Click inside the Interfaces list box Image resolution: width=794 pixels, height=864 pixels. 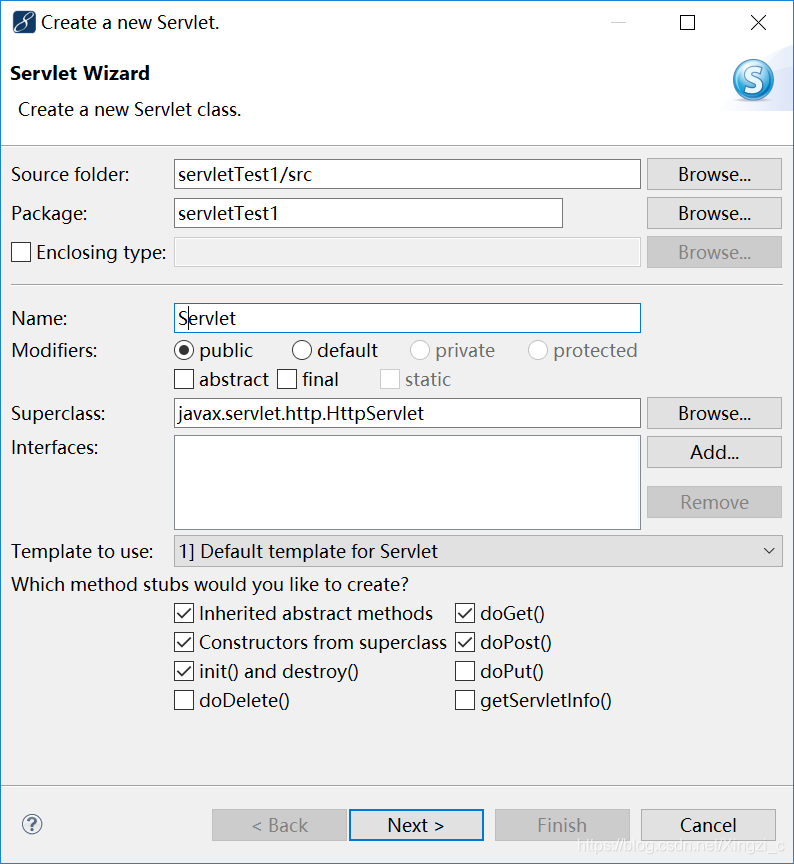point(407,483)
